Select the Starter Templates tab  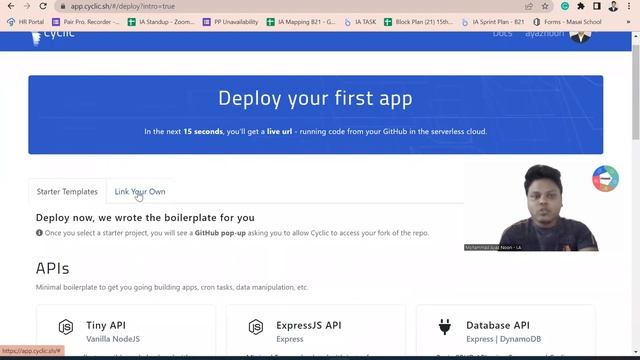point(67,191)
